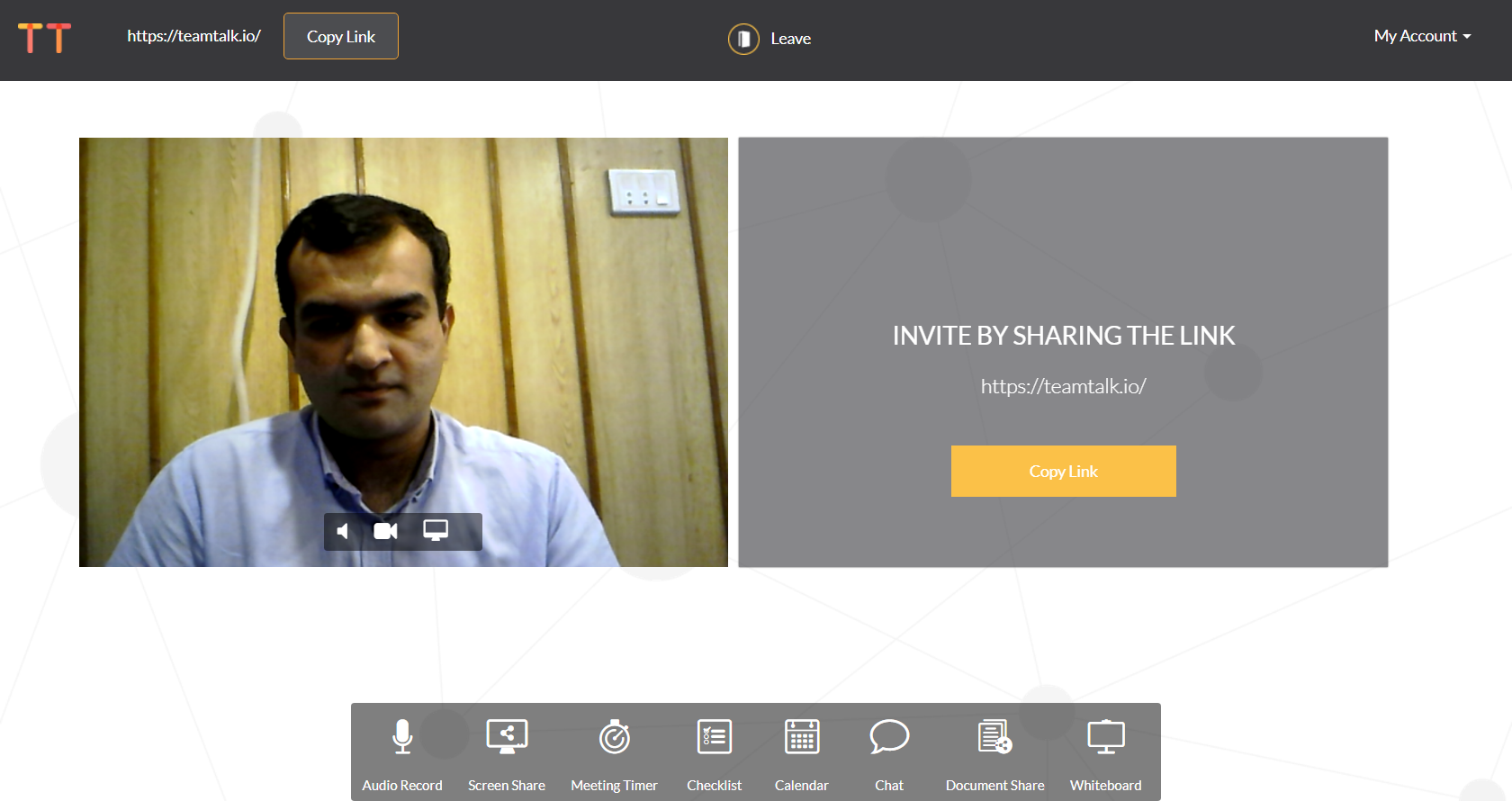Toggle the monitor icon on the video overlay
Image resolution: width=1512 pixels, height=801 pixels.
click(436, 531)
